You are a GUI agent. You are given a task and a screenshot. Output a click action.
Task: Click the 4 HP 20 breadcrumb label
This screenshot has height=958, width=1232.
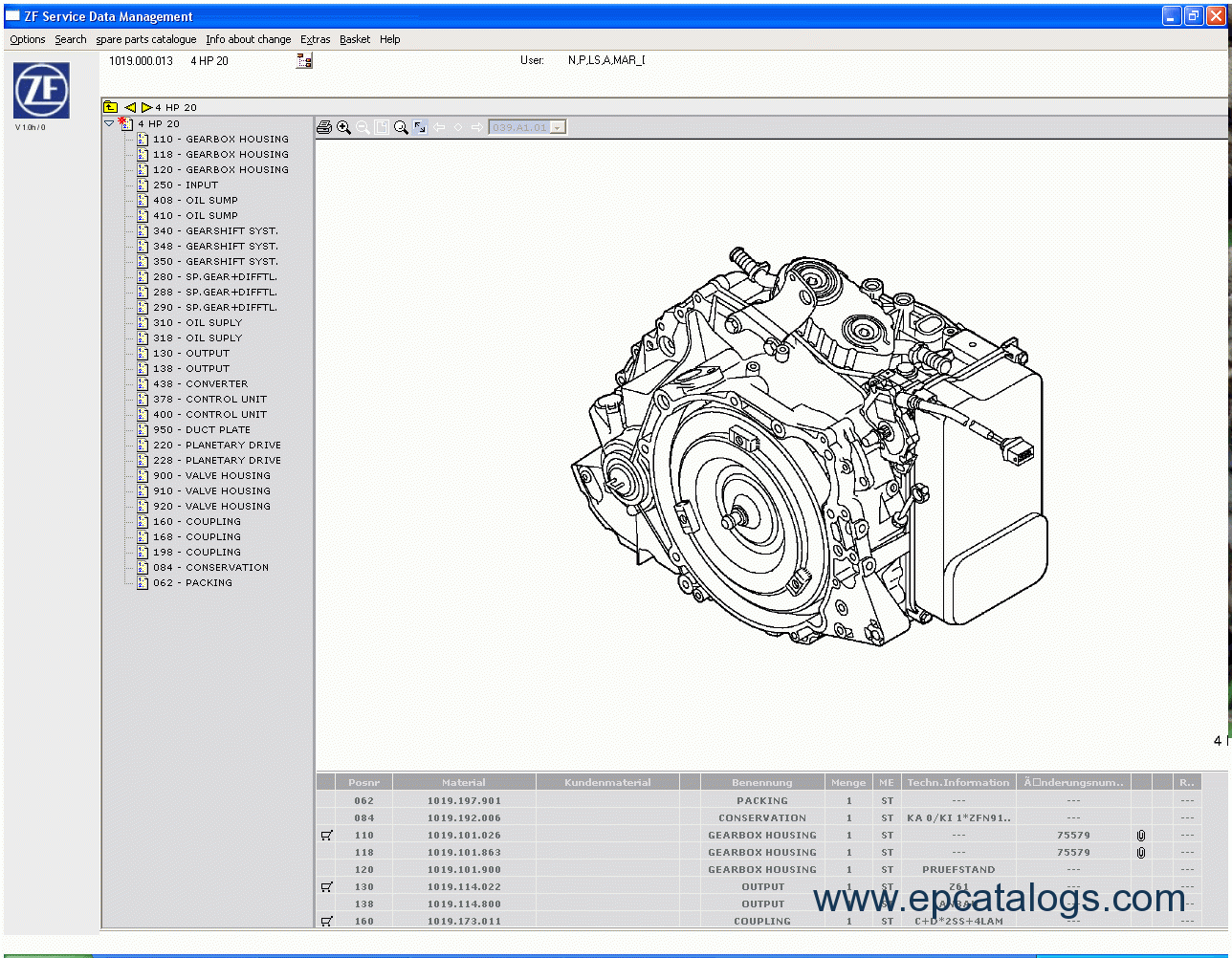tap(176, 107)
